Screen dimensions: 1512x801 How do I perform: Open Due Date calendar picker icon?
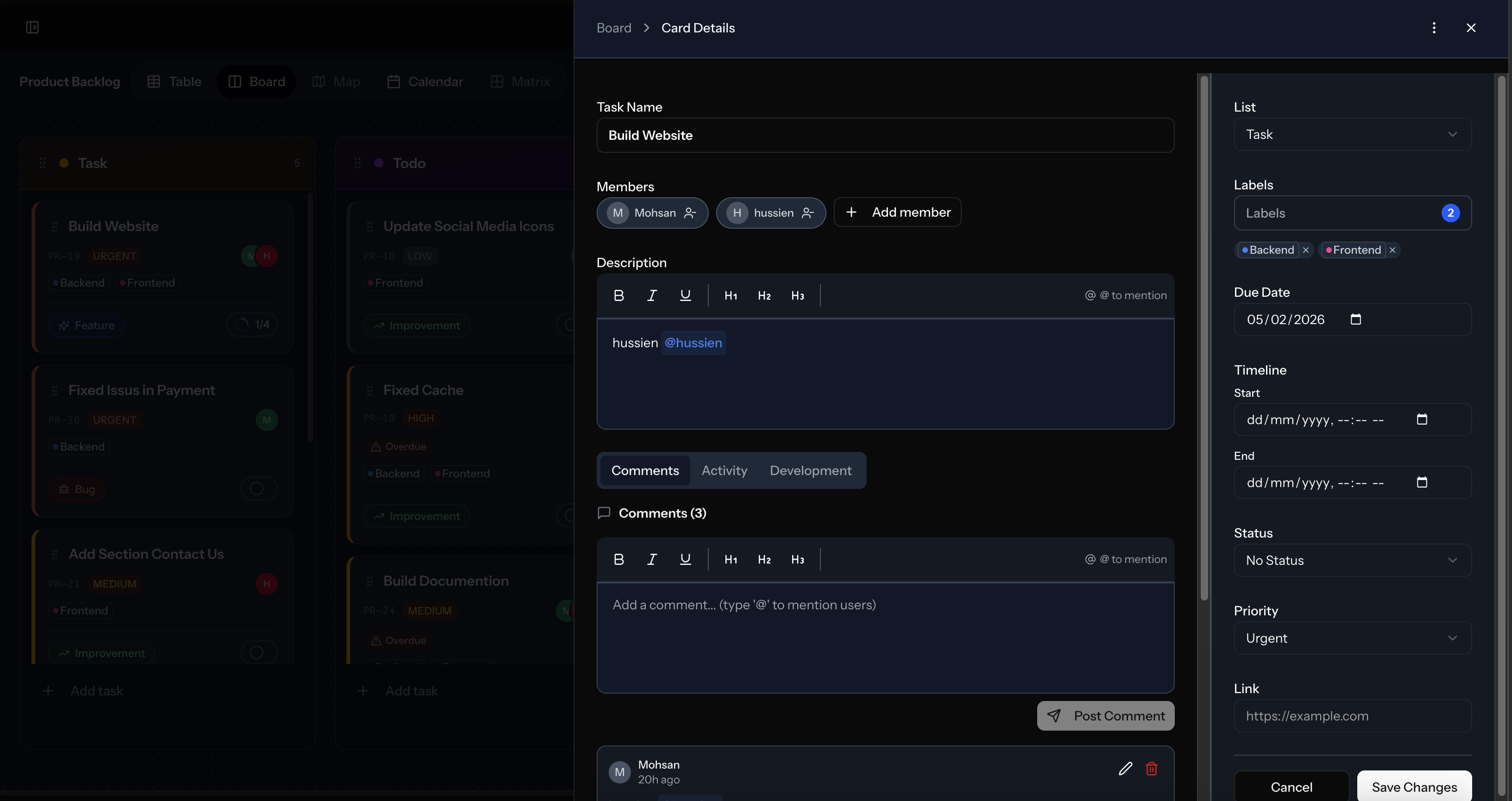[1355, 319]
